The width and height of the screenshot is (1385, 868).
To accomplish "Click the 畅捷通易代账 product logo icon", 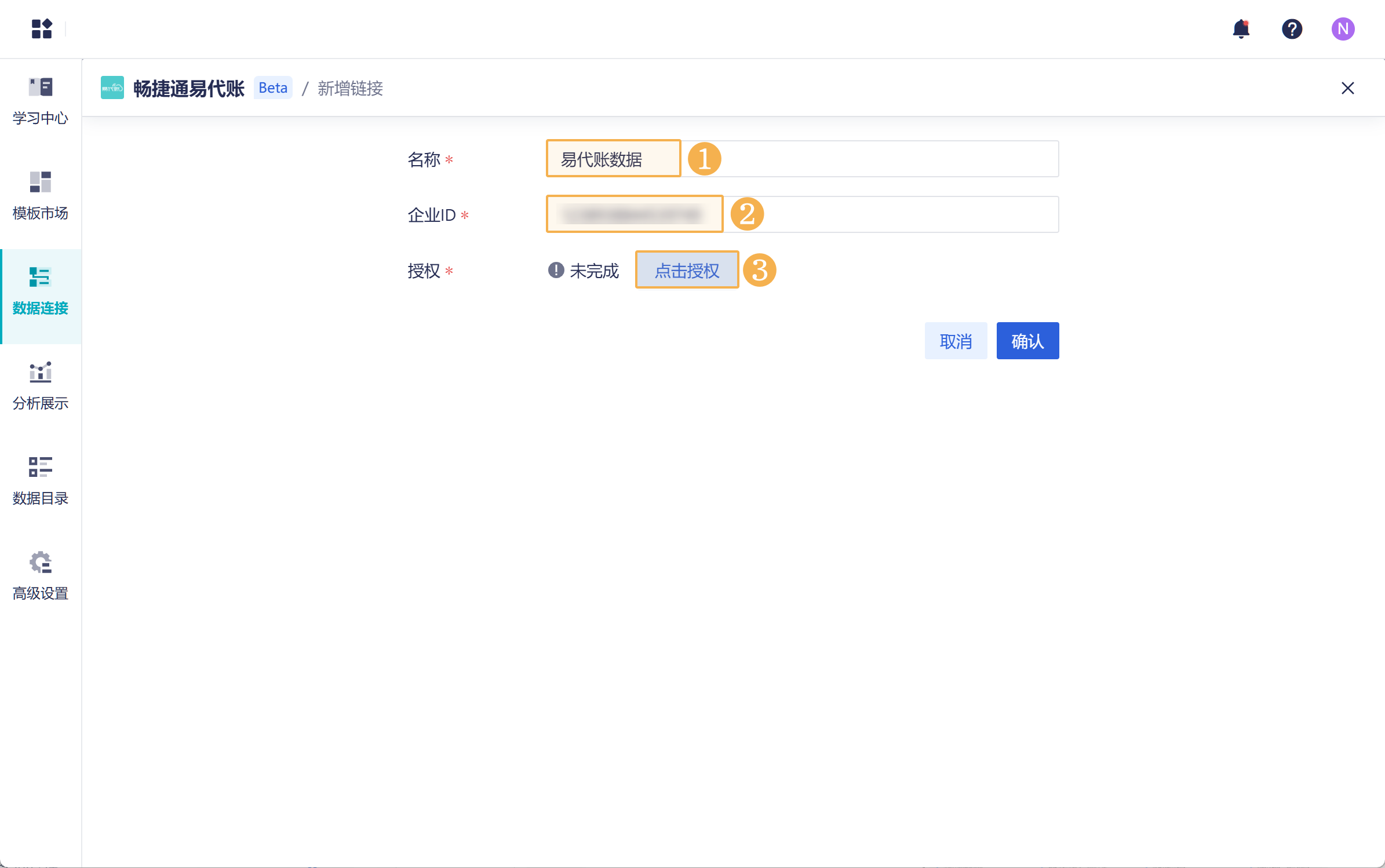I will (x=112, y=88).
